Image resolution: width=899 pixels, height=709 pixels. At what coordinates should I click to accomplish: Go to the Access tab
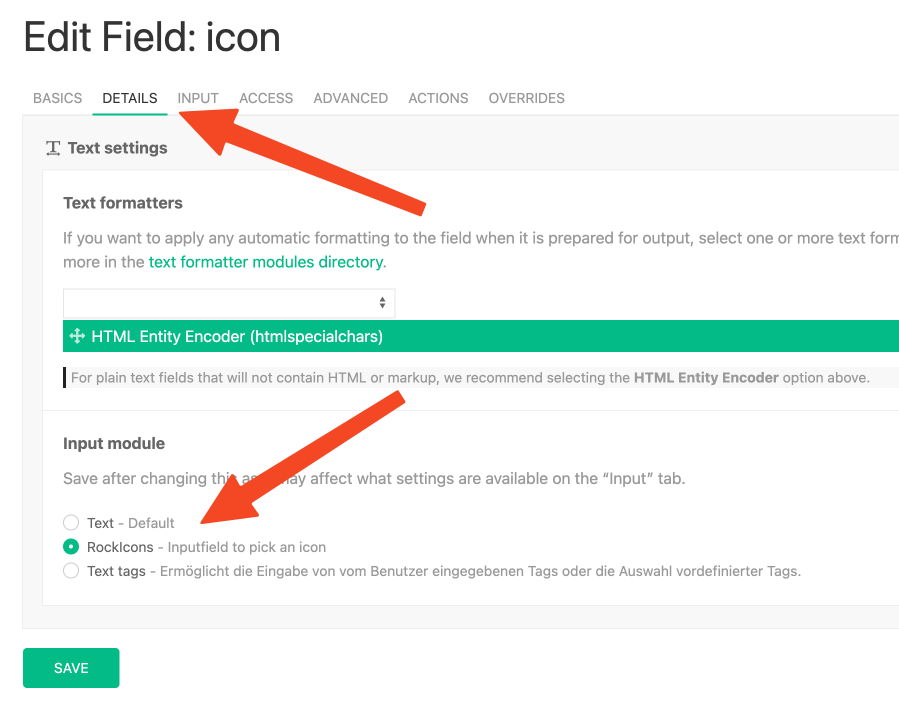tap(266, 98)
